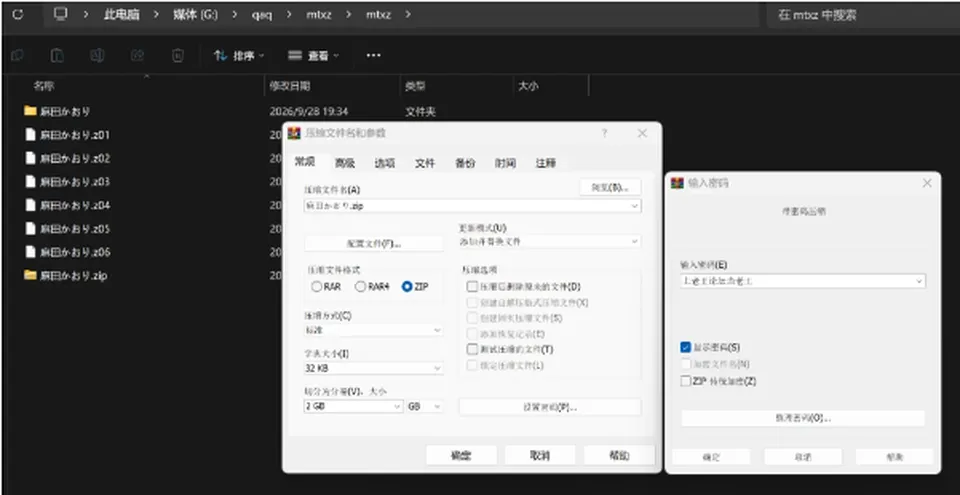Click the 浏览(B)... browse button
This screenshot has width=960, height=495.
[x=610, y=187]
